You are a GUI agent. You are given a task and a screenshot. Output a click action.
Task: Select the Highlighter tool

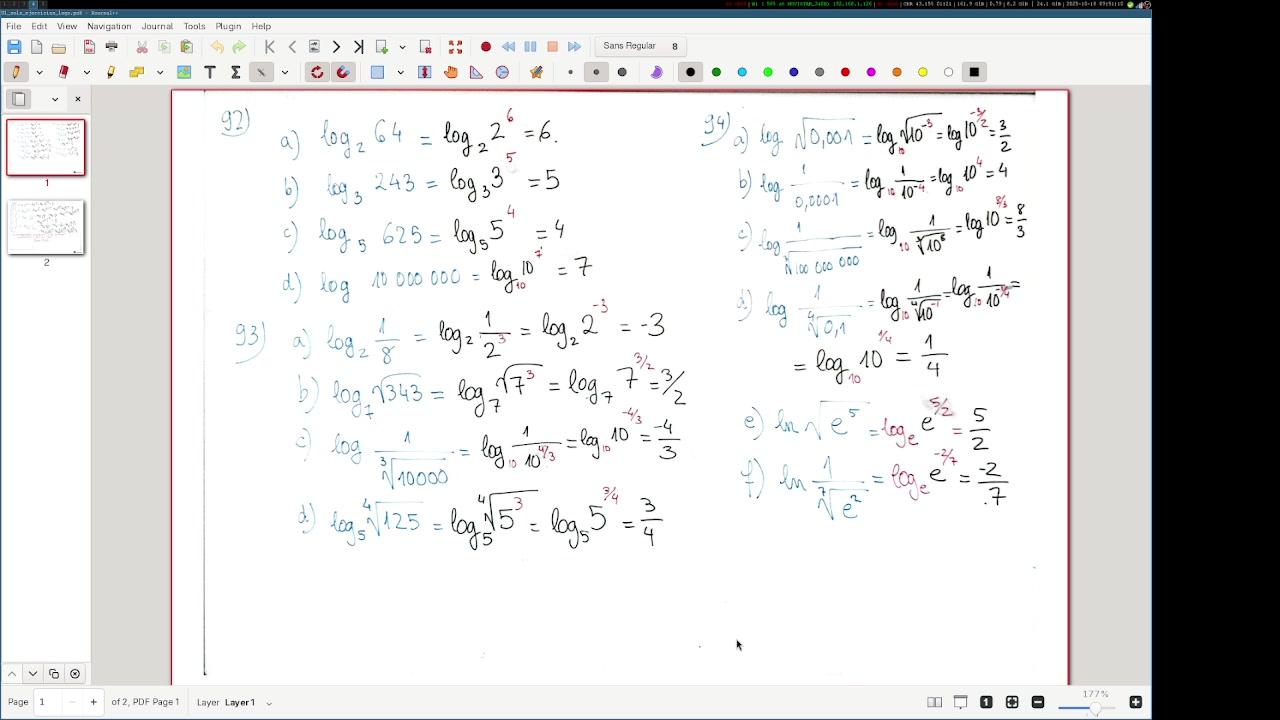click(x=110, y=72)
